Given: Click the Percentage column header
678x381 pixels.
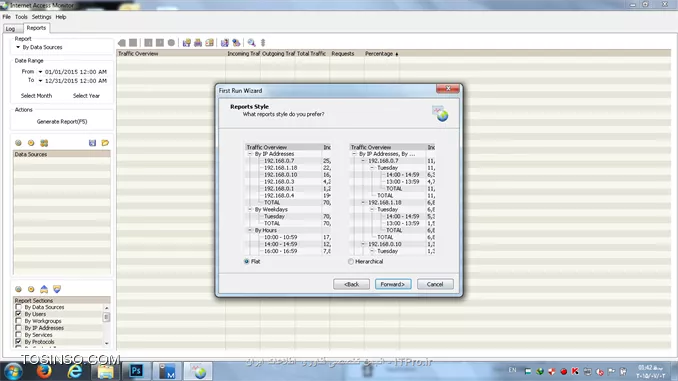Looking at the screenshot, I should 381,54.
